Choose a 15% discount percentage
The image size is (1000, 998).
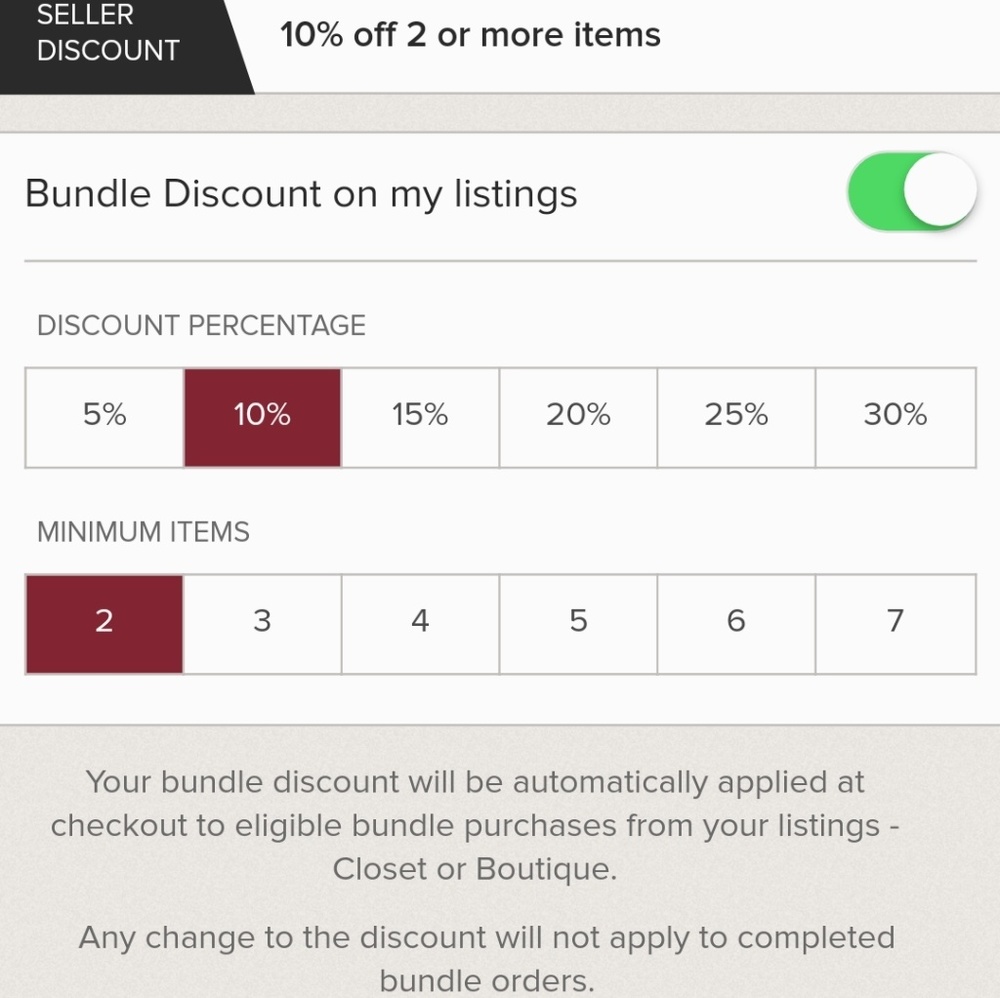[x=420, y=417]
